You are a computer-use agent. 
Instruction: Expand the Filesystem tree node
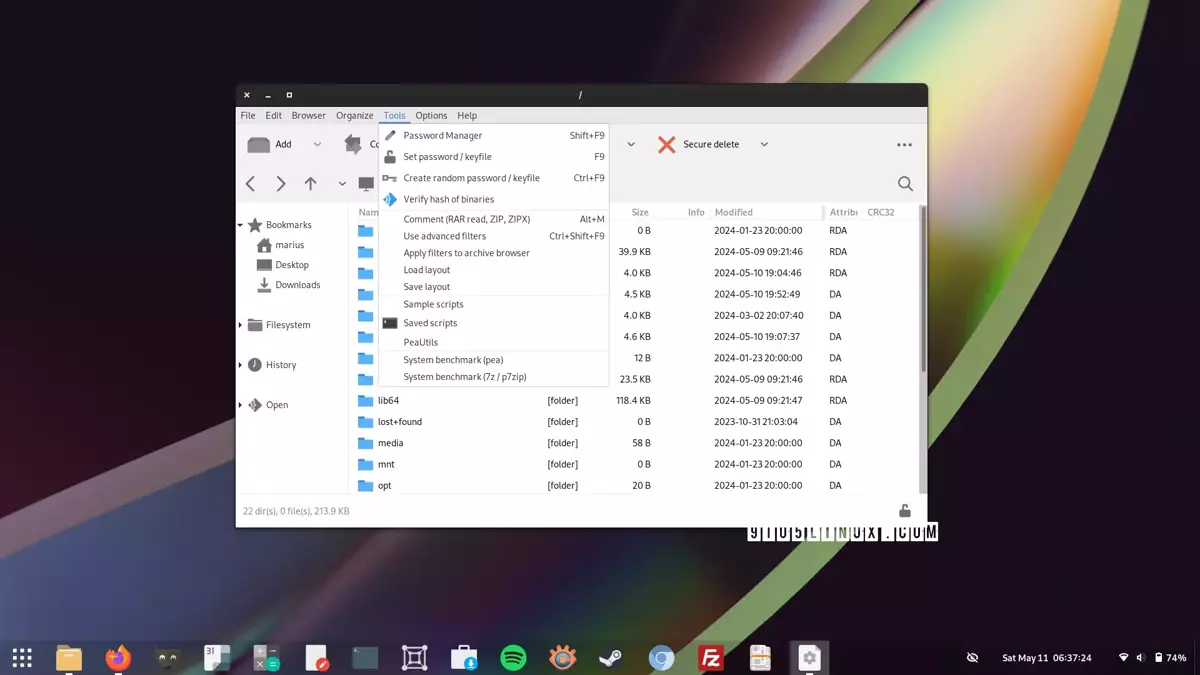pyautogui.click(x=240, y=325)
